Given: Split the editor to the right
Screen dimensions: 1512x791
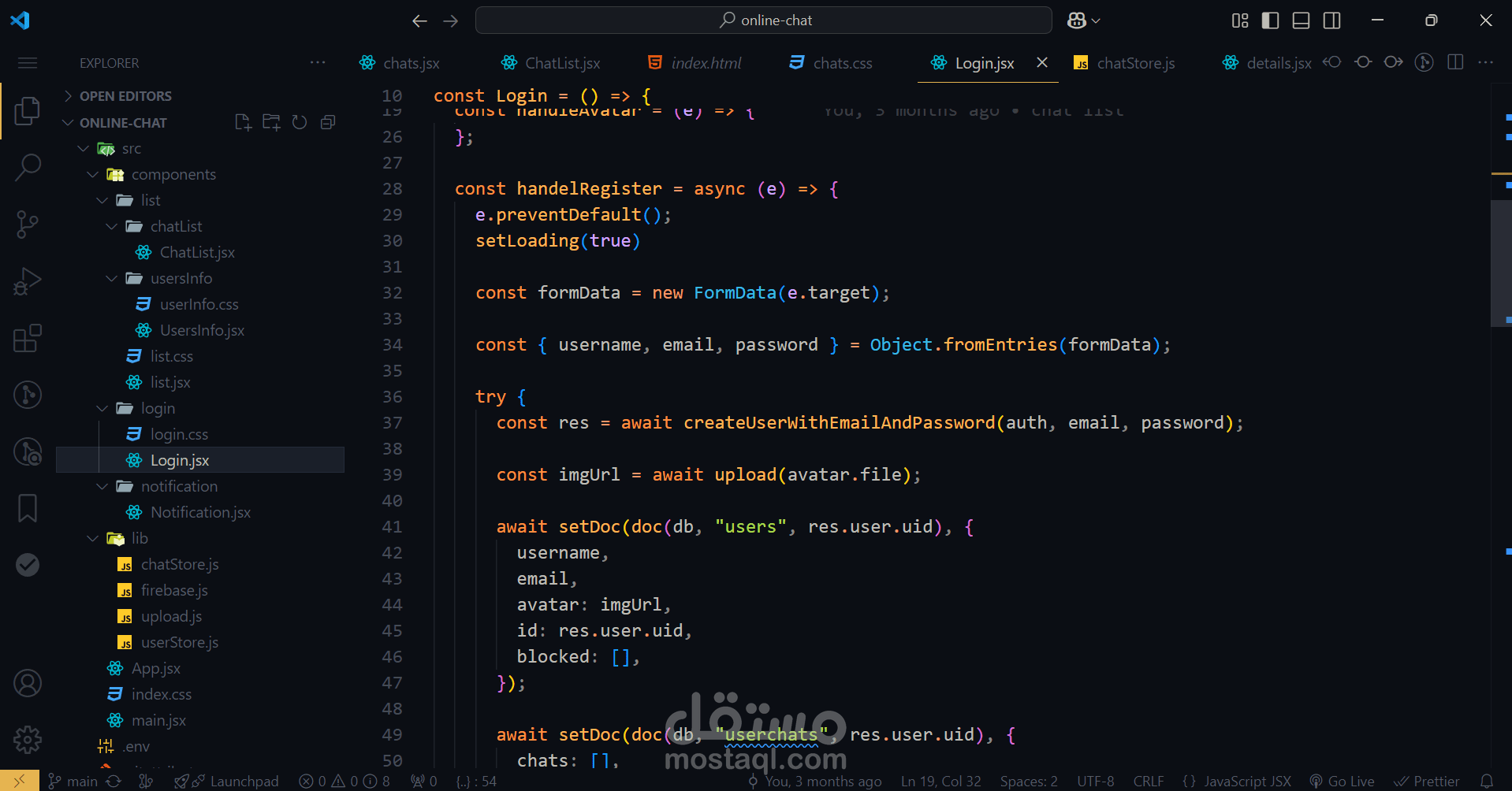Looking at the screenshot, I should pyautogui.click(x=1455, y=62).
